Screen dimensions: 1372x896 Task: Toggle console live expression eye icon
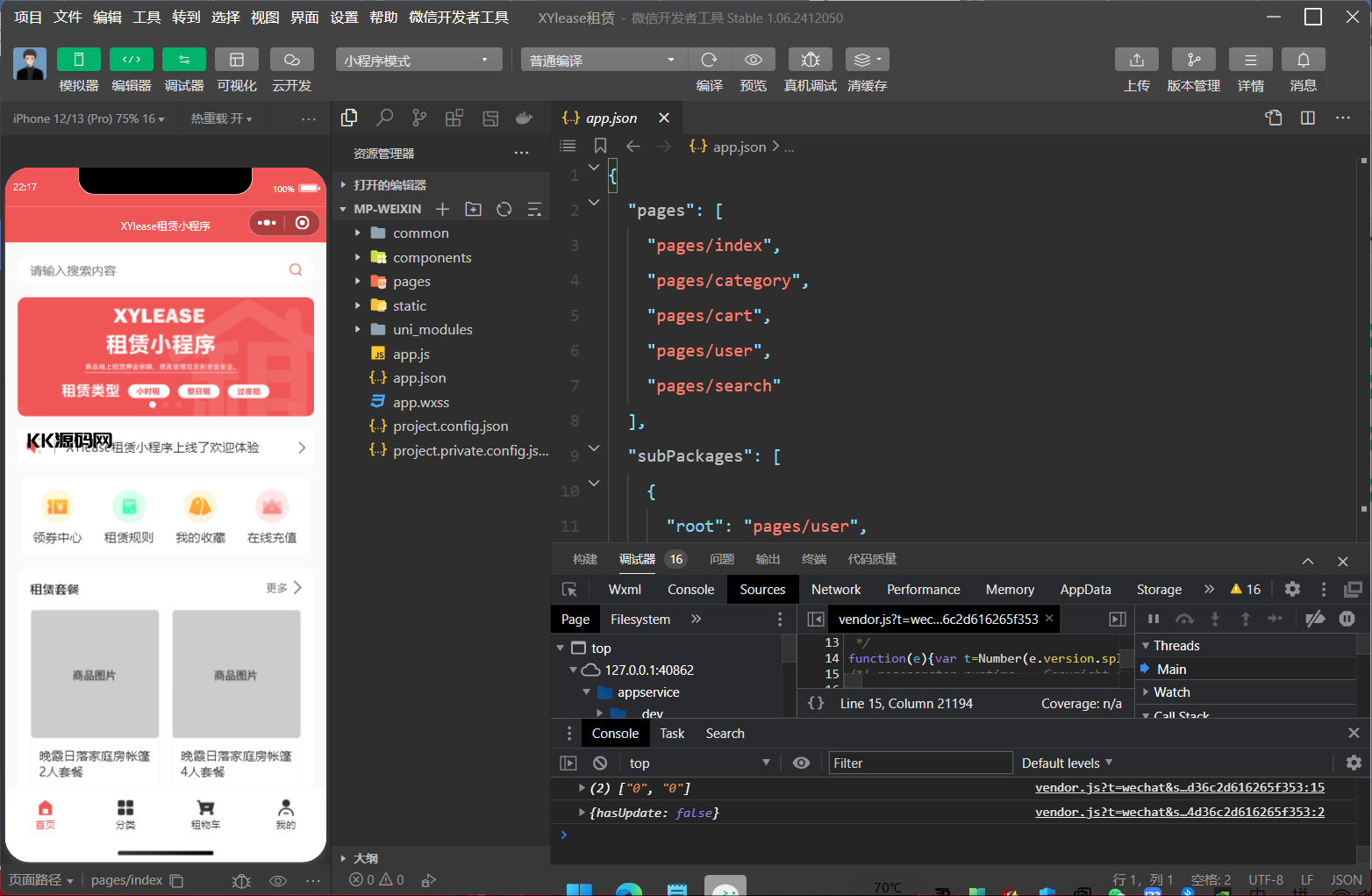pos(801,763)
